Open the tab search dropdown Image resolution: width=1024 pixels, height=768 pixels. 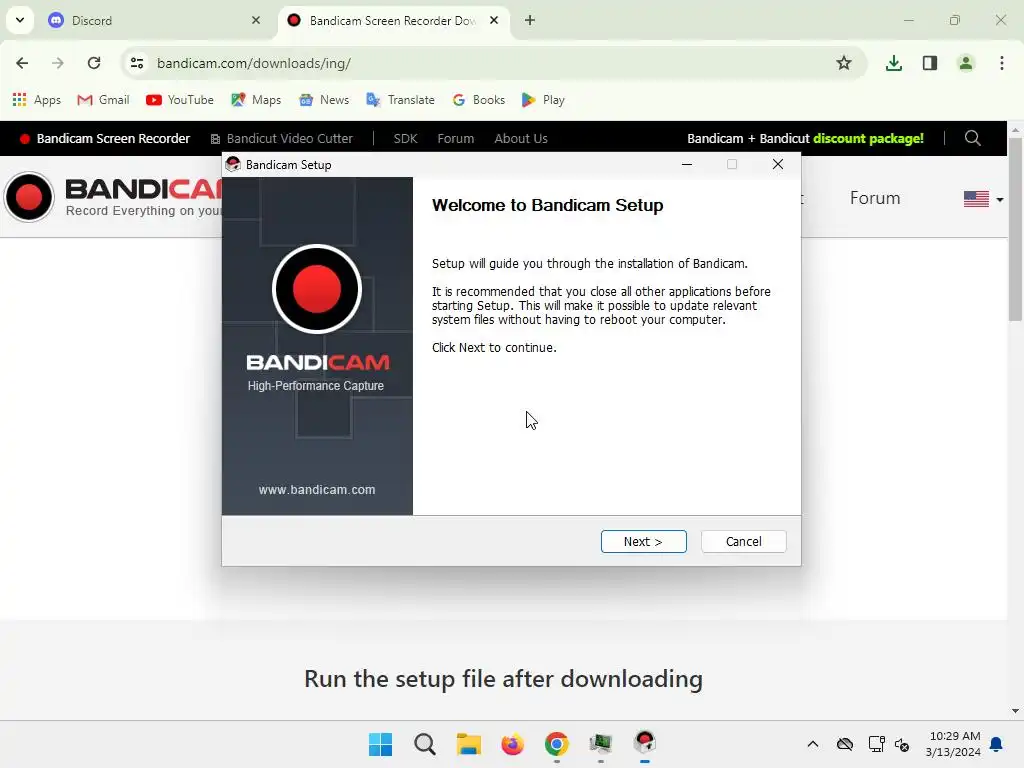coord(20,20)
